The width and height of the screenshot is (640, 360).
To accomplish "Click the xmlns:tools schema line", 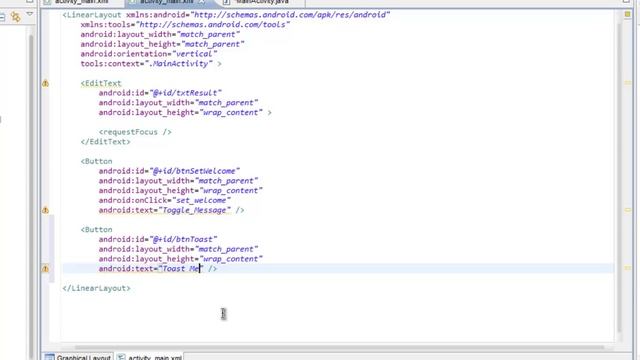I will point(185,25).
